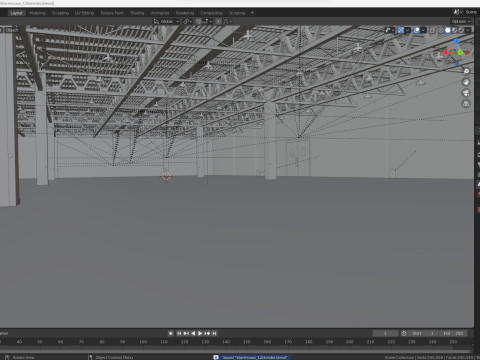Viewport: 480px width, 360px height.
Task: Open the viewport shading options dropdown
Action: 468,30
